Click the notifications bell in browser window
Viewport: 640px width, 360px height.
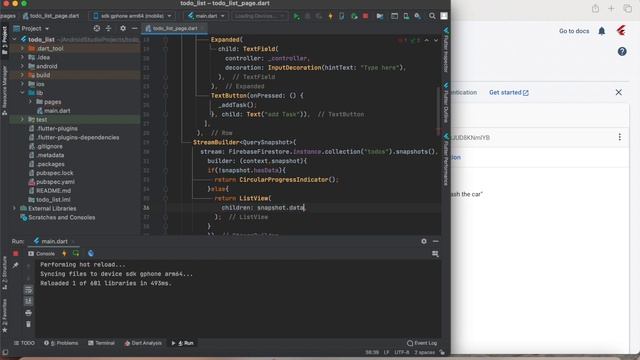point(602,31)
